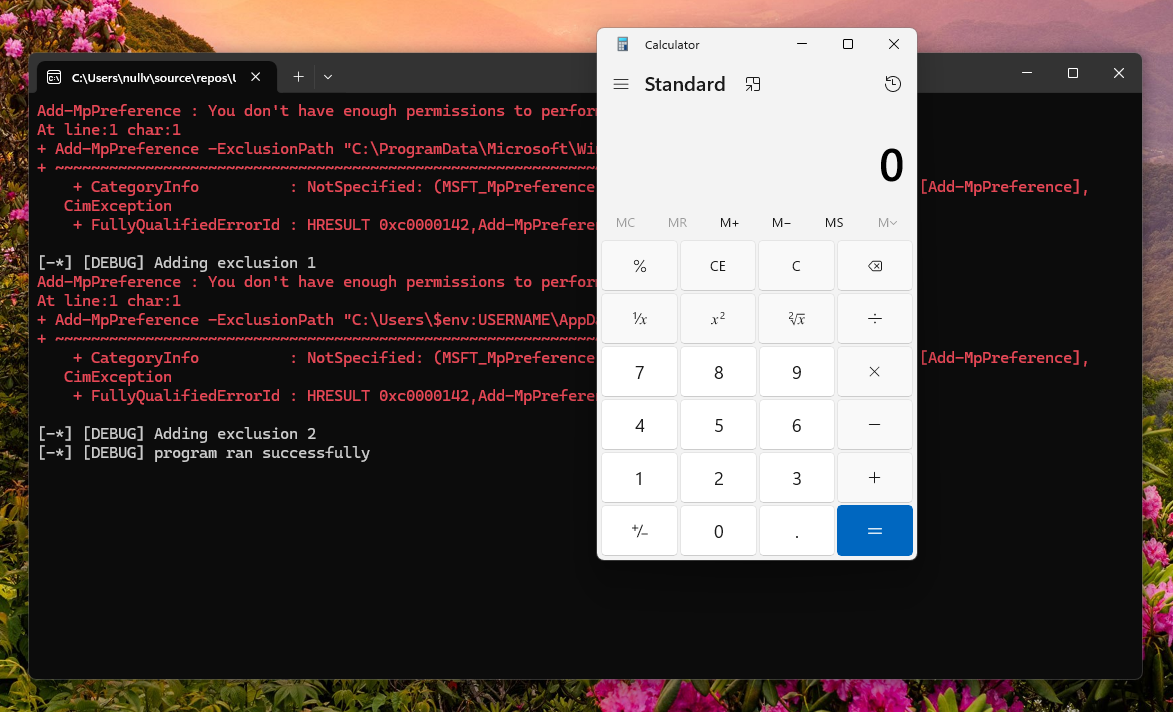
Task: Click text '[DEBUG] Adding exclusion 2'
Action: 199,434
